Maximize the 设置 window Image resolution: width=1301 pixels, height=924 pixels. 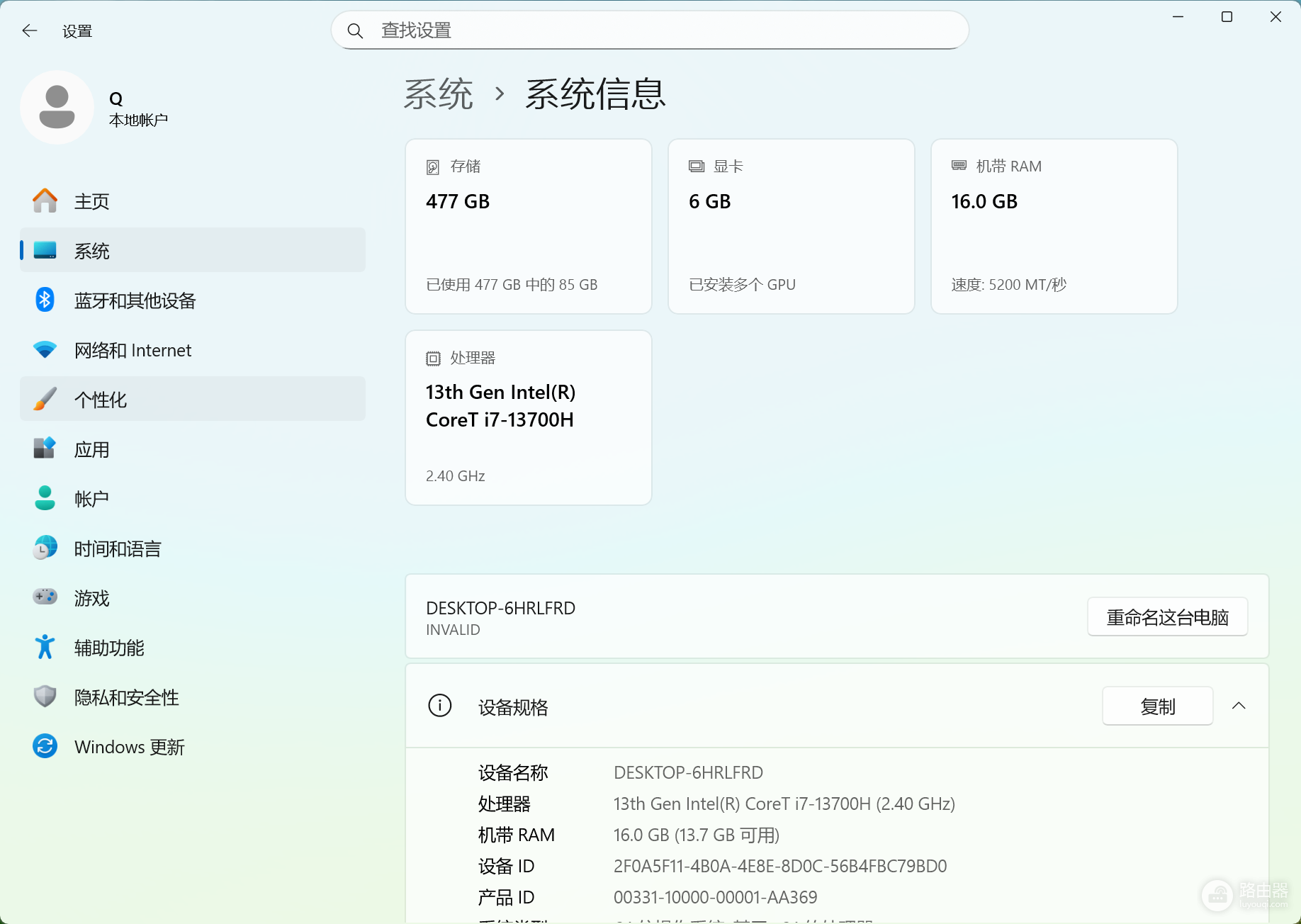(x=1227, y=16)
